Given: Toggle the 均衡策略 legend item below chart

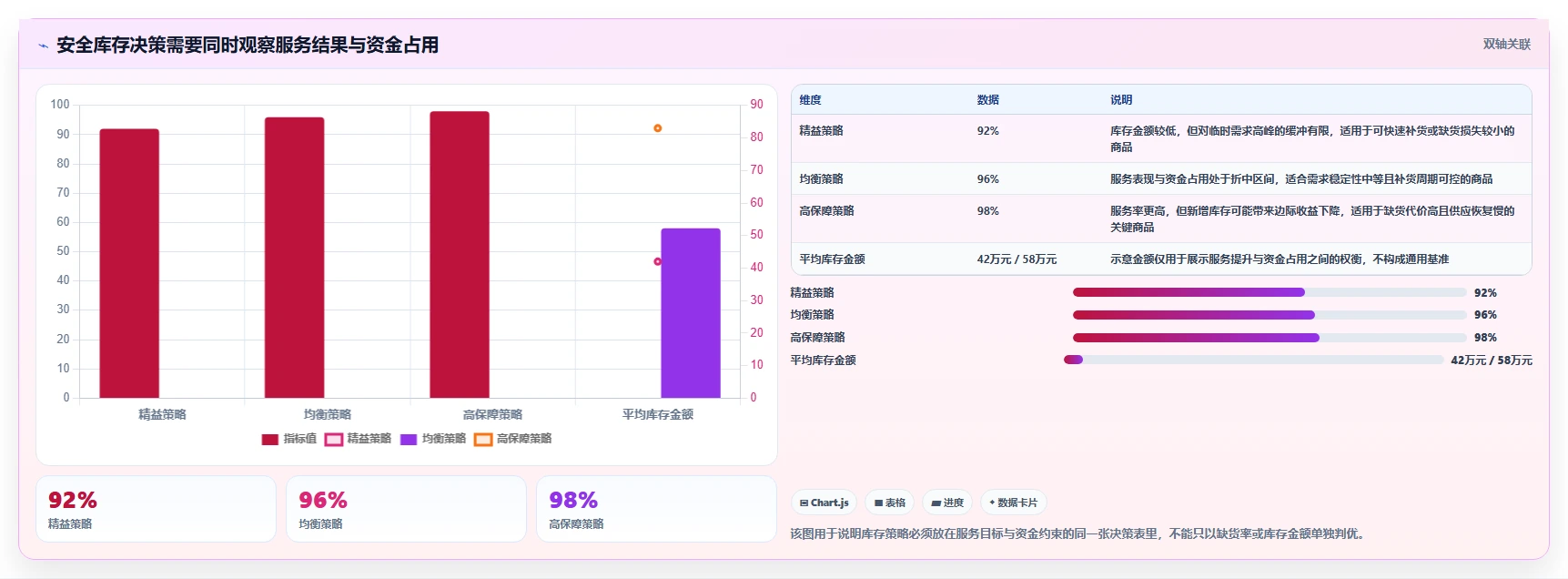Looking at the screenshot, I should pyautogui.click(x=433, y=439).
